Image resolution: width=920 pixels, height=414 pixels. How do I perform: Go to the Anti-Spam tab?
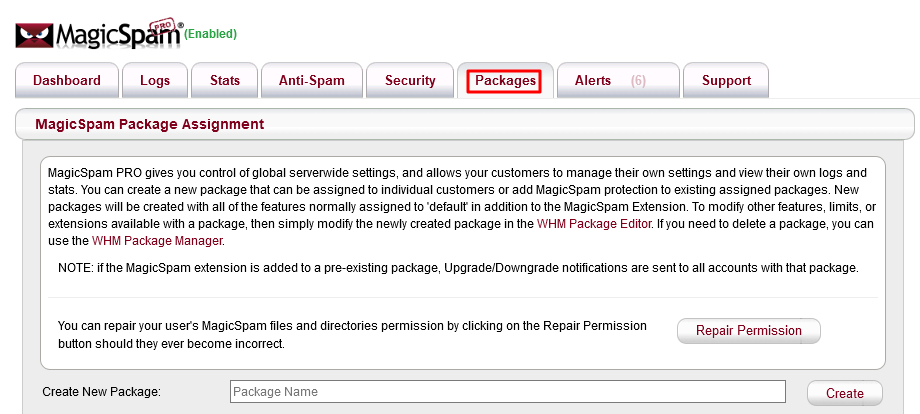point(311,80)
